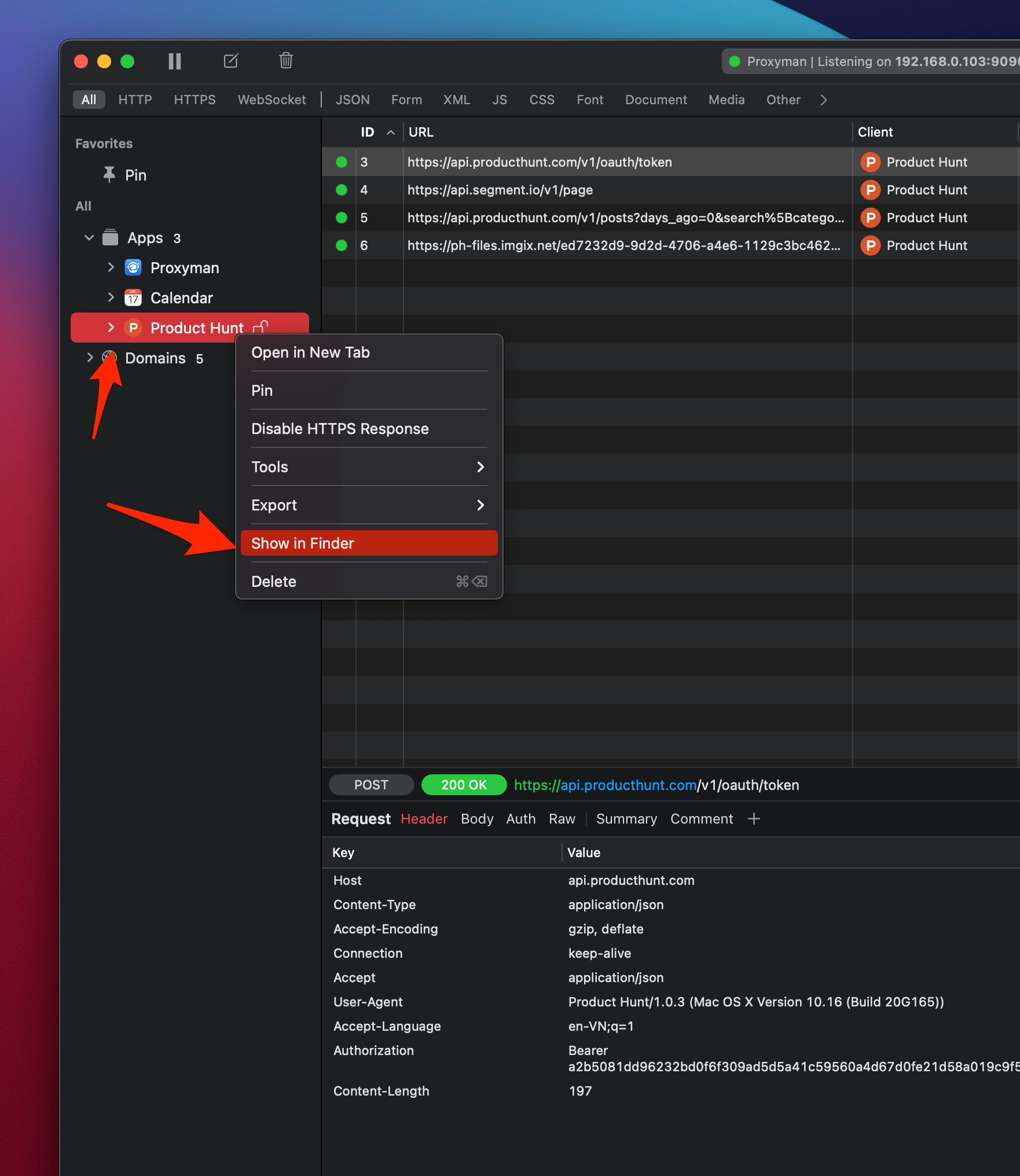1020x1176 pixels.
Task: Click the green status dot of request 3
Action: (x=342, y=162)
